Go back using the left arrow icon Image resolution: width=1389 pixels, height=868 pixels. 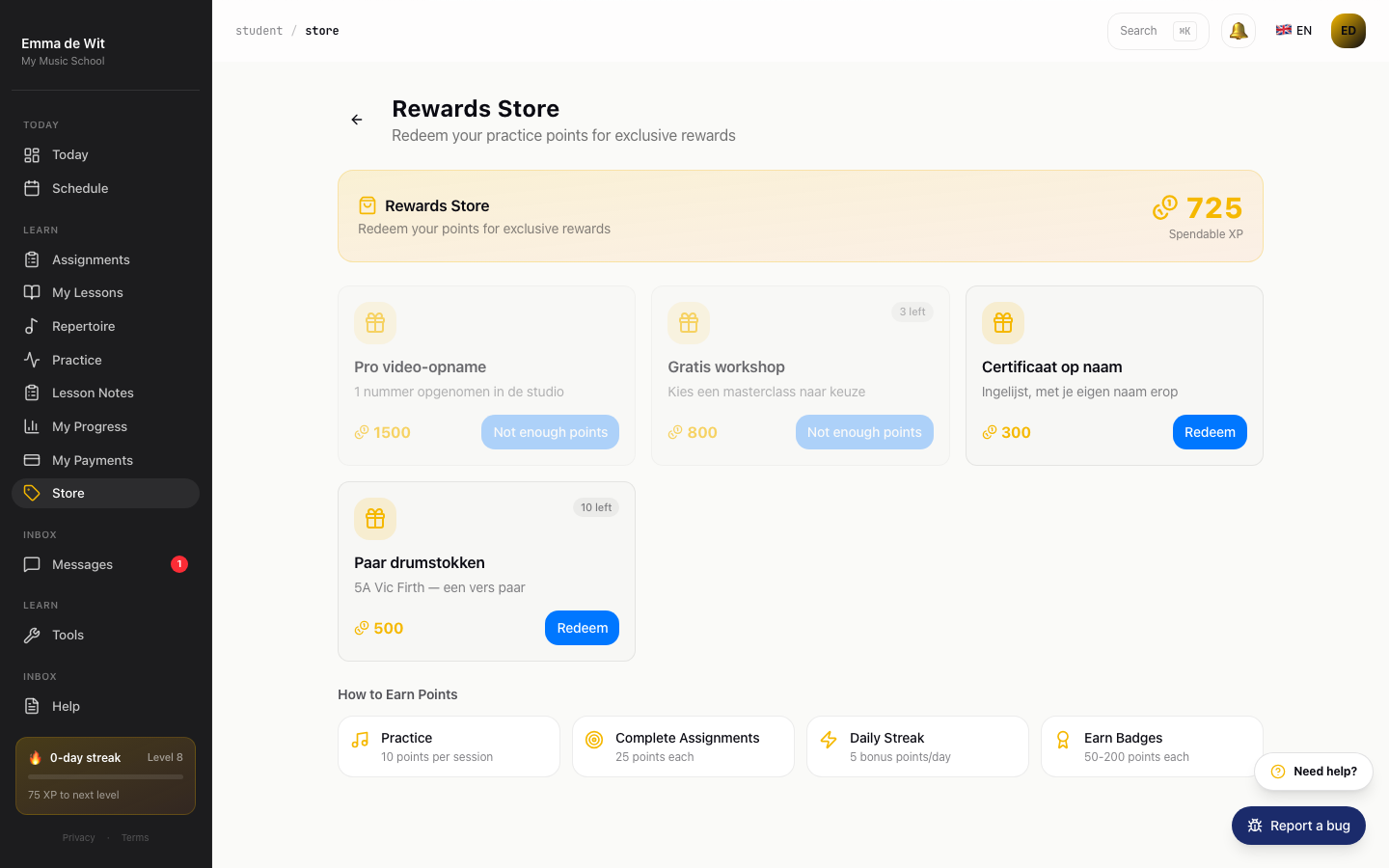(357, 120)
